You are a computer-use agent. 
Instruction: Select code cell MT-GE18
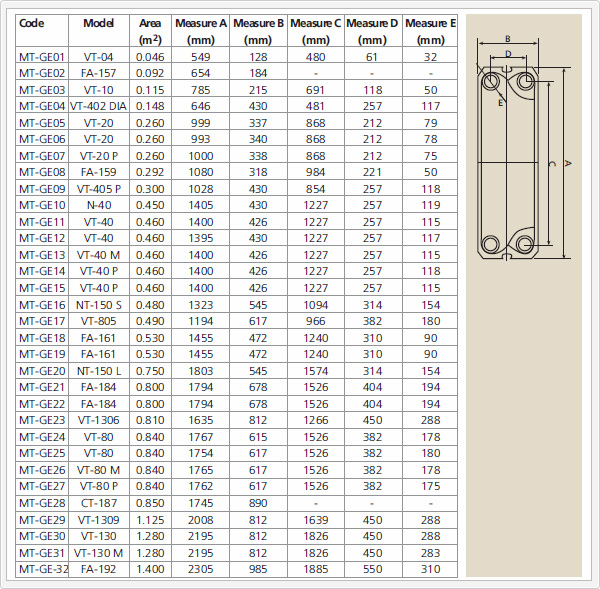[42, 338]
